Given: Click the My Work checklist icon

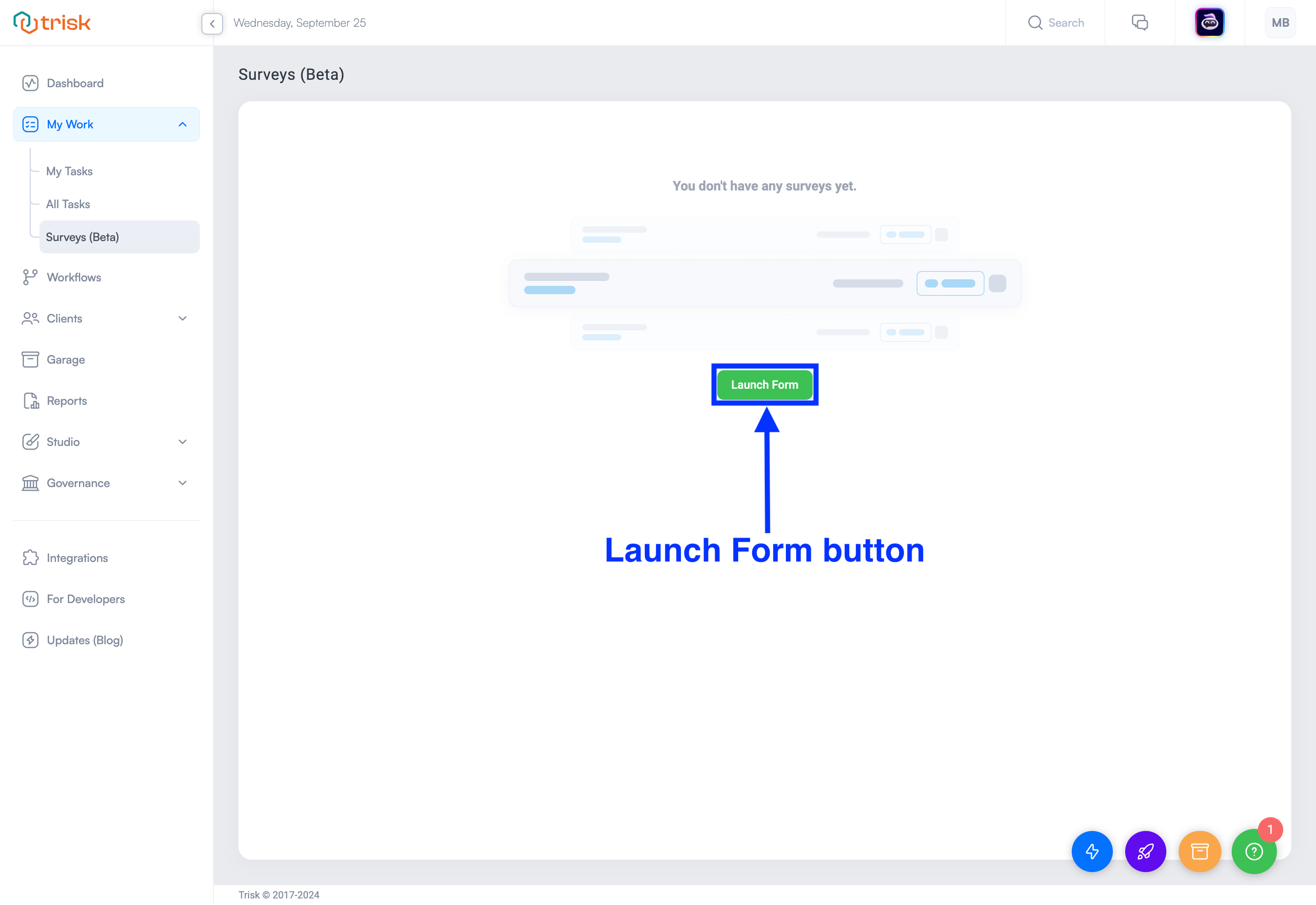Looking at the screenshot, I should point(30,124).
